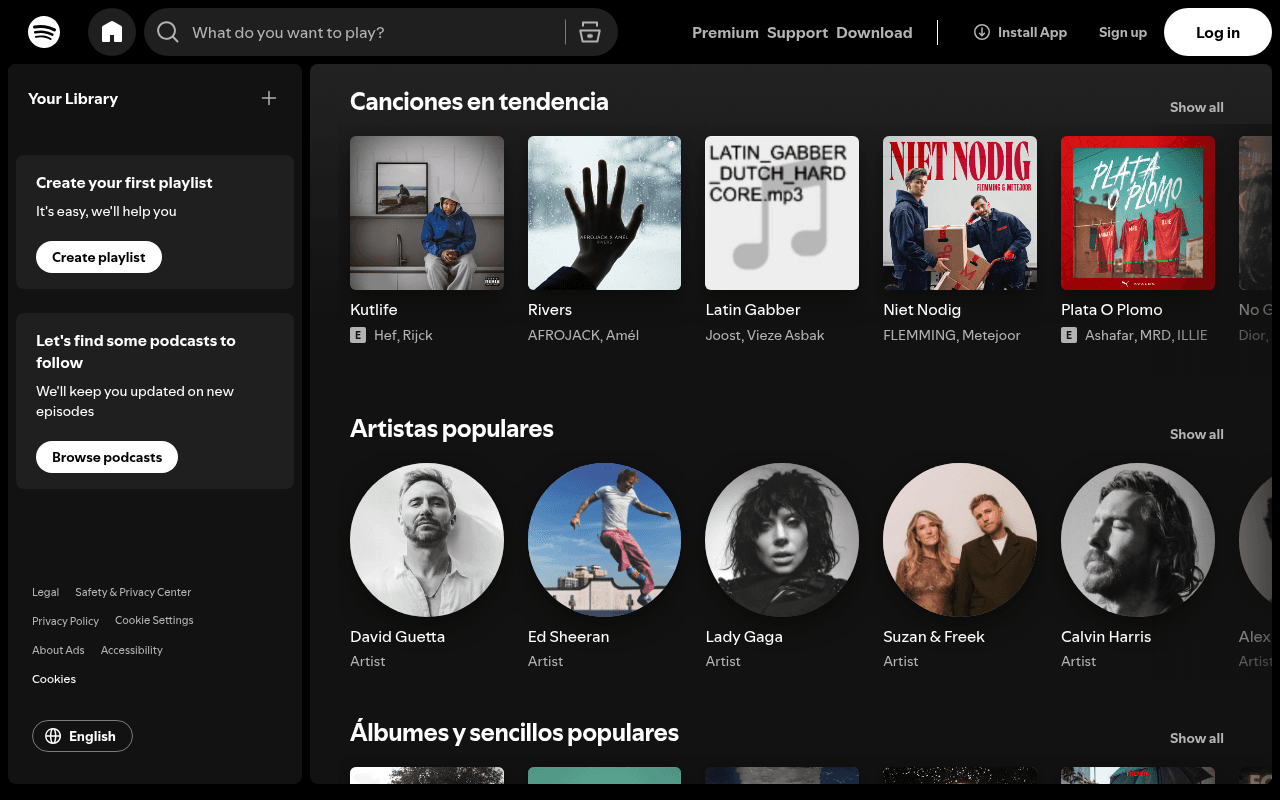The height and width of the screenshot is (800, 1280).
Task: Type in the What do you want to play field
Action: (350, 32)
